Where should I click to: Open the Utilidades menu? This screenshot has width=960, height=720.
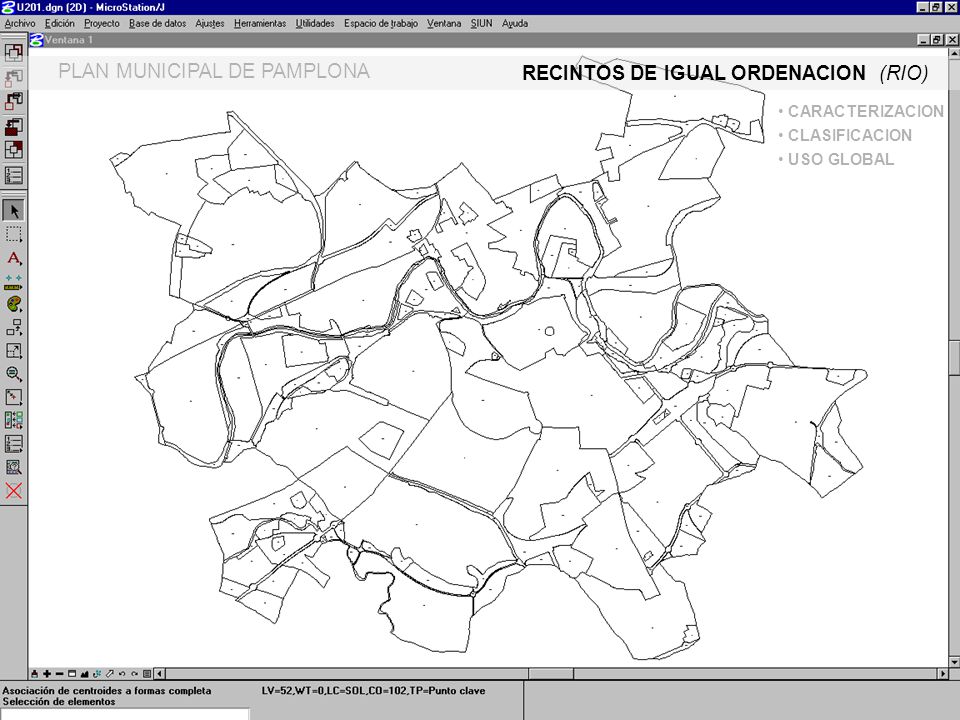click(315, 23)
